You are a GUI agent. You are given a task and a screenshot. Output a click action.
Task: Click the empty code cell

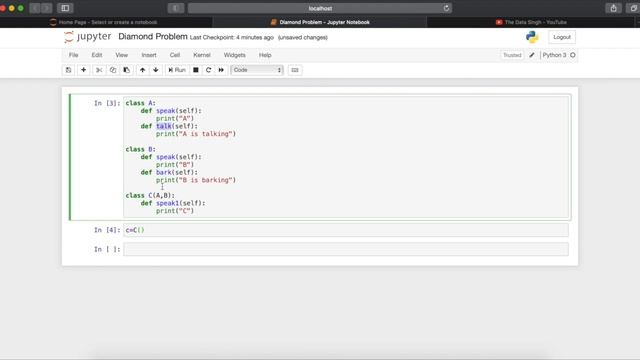pos(346,249)
